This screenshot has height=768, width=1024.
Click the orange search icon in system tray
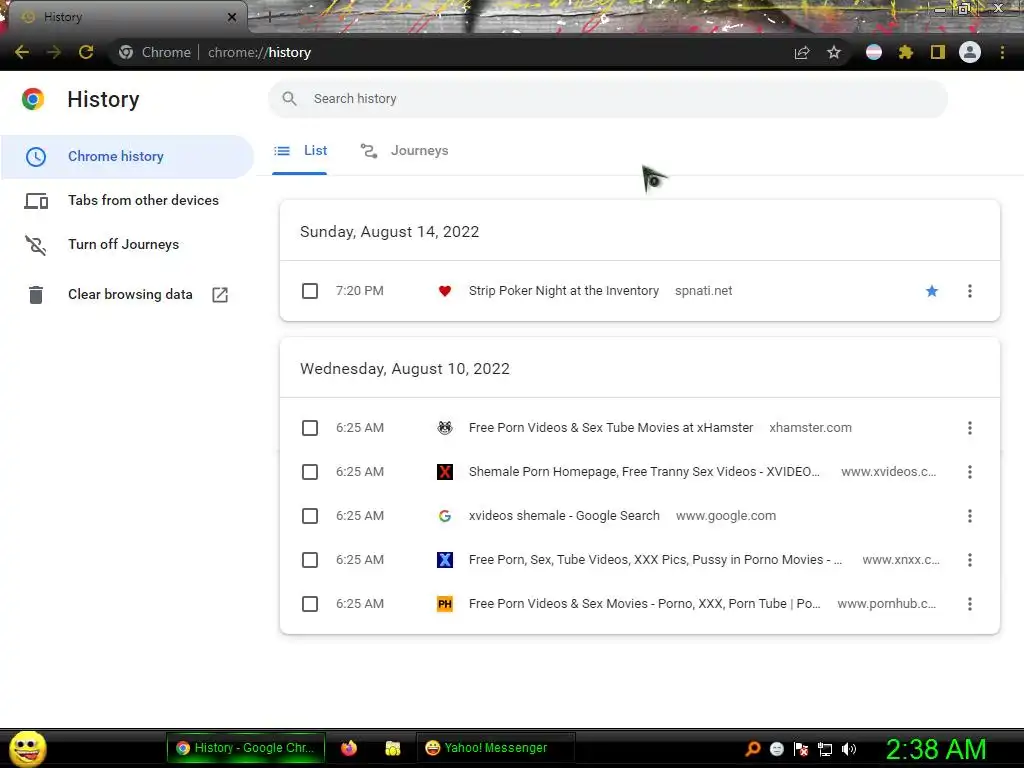coord(753,749)
